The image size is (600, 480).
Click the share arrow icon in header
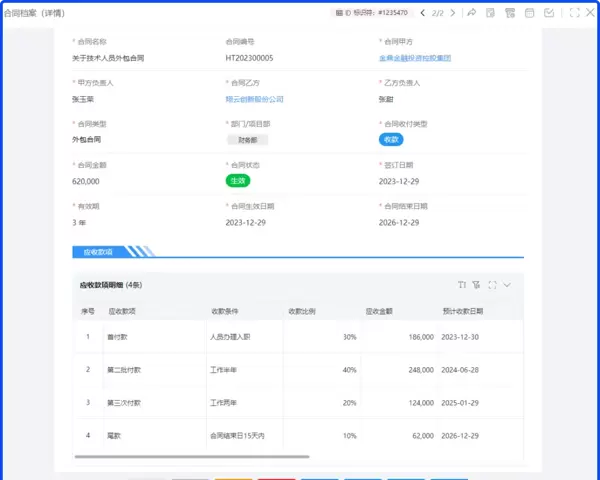pyautogui.click(x=471, y=13)
